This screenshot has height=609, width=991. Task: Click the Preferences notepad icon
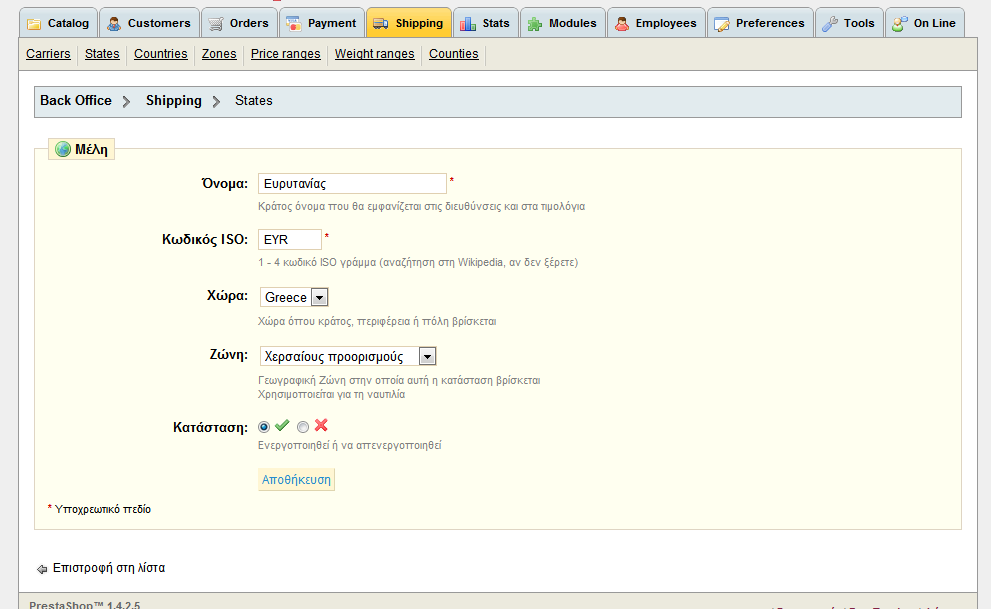[722, 24]
